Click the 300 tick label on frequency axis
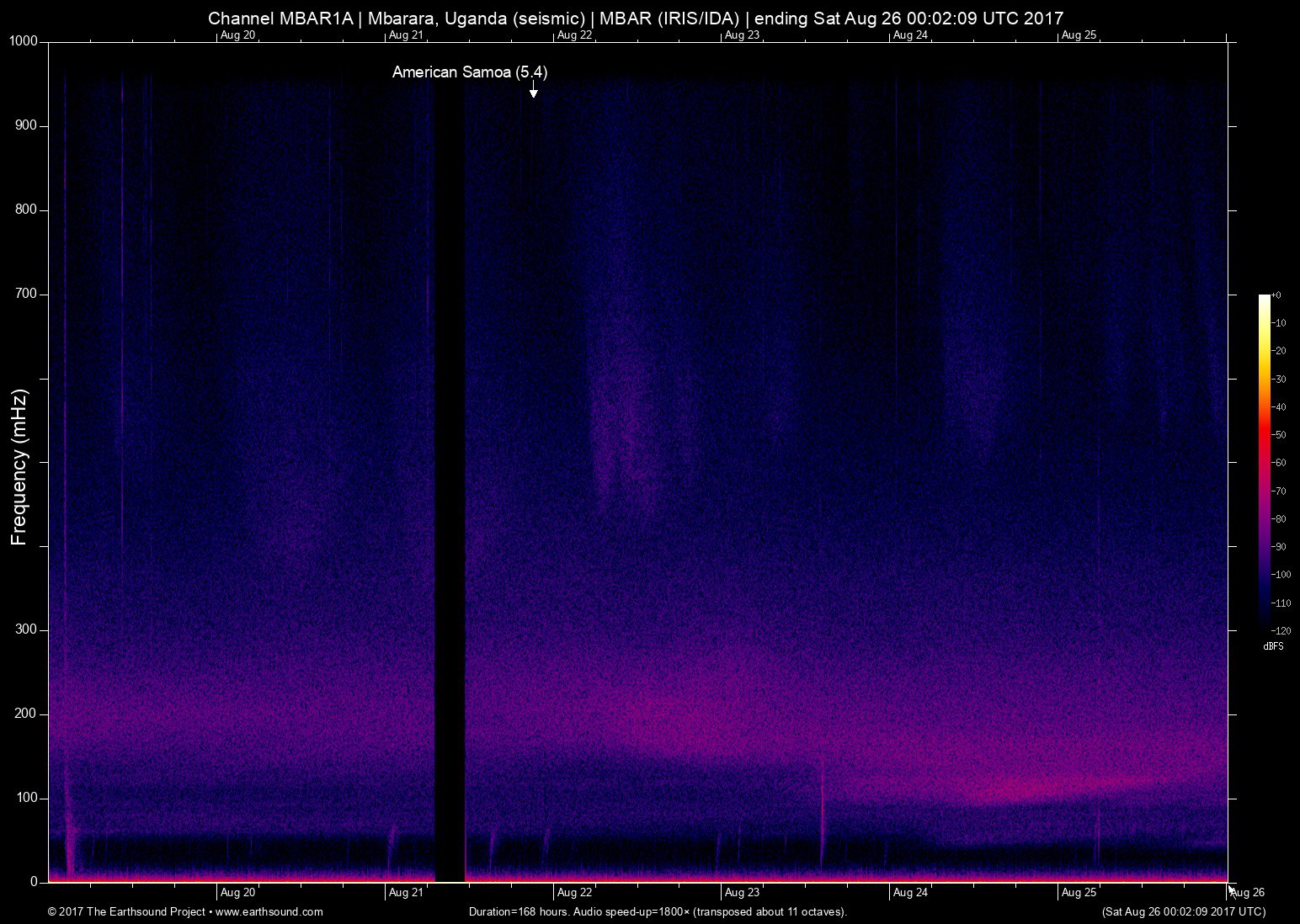This screenshot has width=1300, height=924. click(27, 629)
